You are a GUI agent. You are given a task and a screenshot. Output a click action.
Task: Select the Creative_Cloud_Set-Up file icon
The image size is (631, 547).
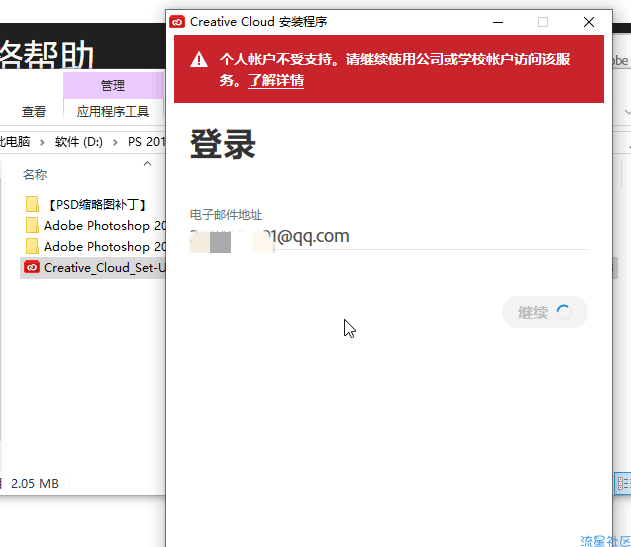click(x=32, y=267)
